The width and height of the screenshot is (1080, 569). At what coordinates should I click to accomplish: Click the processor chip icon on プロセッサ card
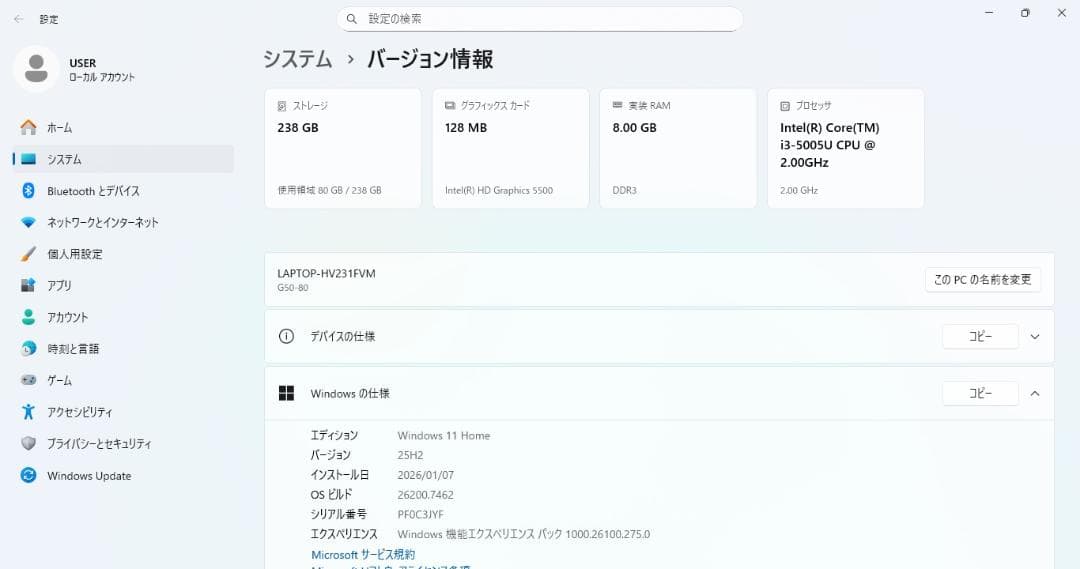[785, 106]
